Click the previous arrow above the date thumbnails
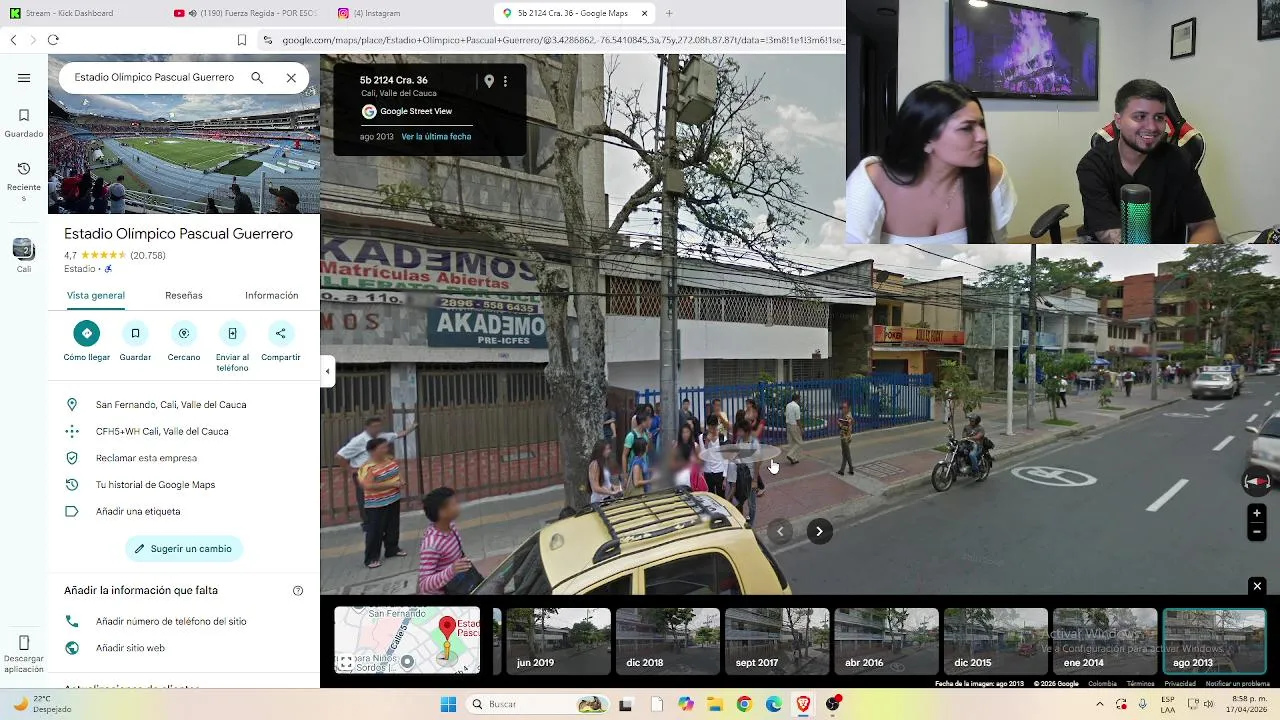Image resolution: width=1280 pixels, height=720 pixels. (x=781, y=531)
